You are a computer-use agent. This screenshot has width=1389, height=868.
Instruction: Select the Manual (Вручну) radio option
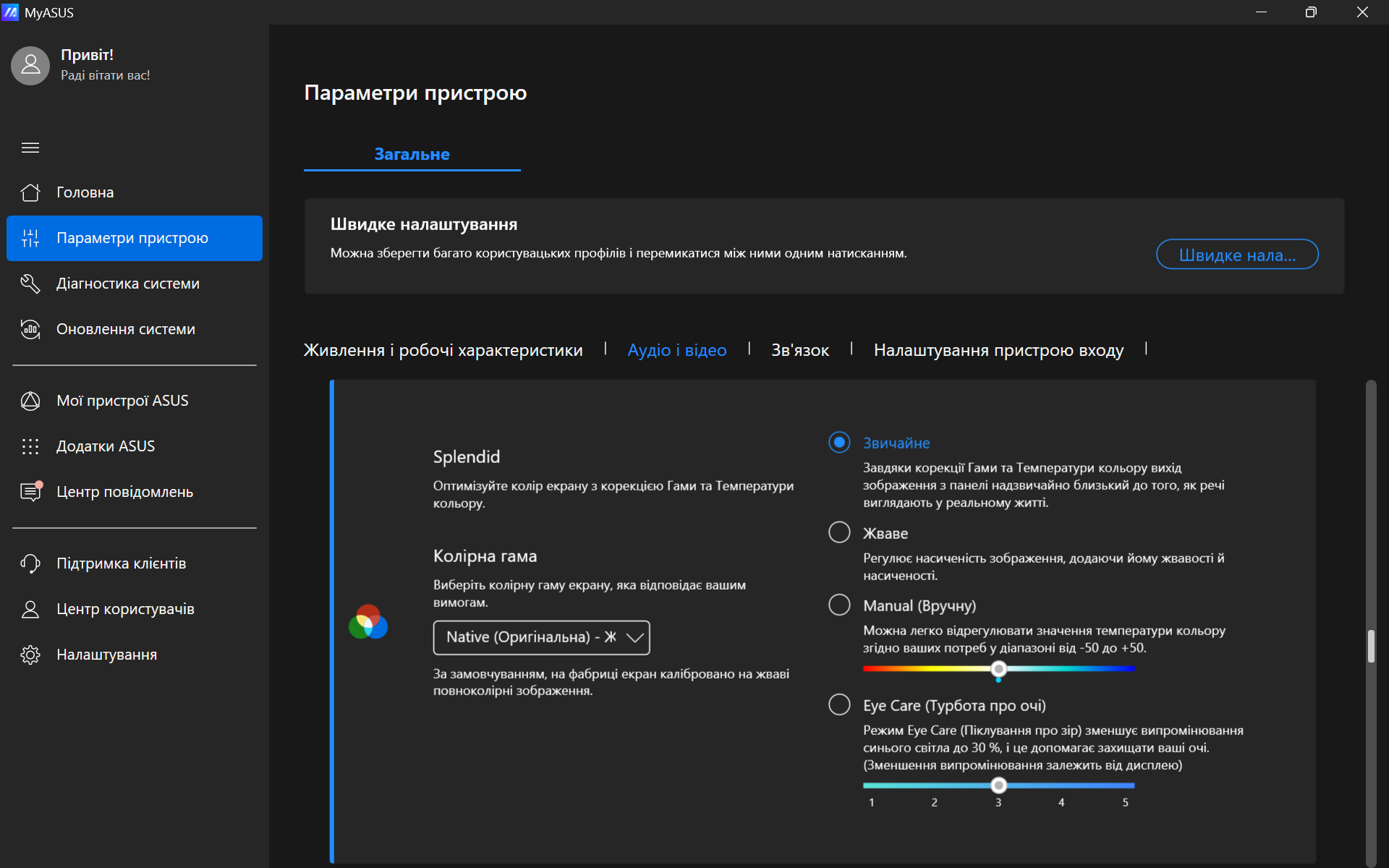839,605
